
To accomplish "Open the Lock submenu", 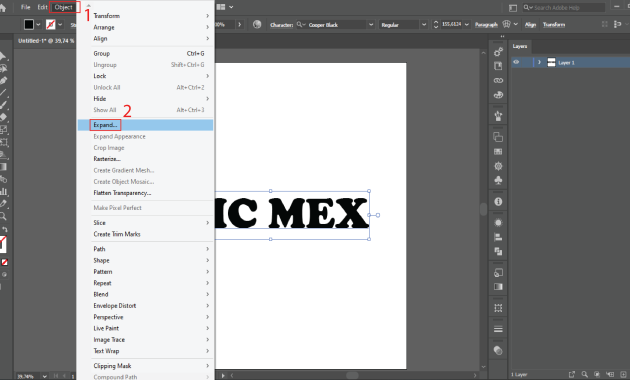I will tap(145, 76).
